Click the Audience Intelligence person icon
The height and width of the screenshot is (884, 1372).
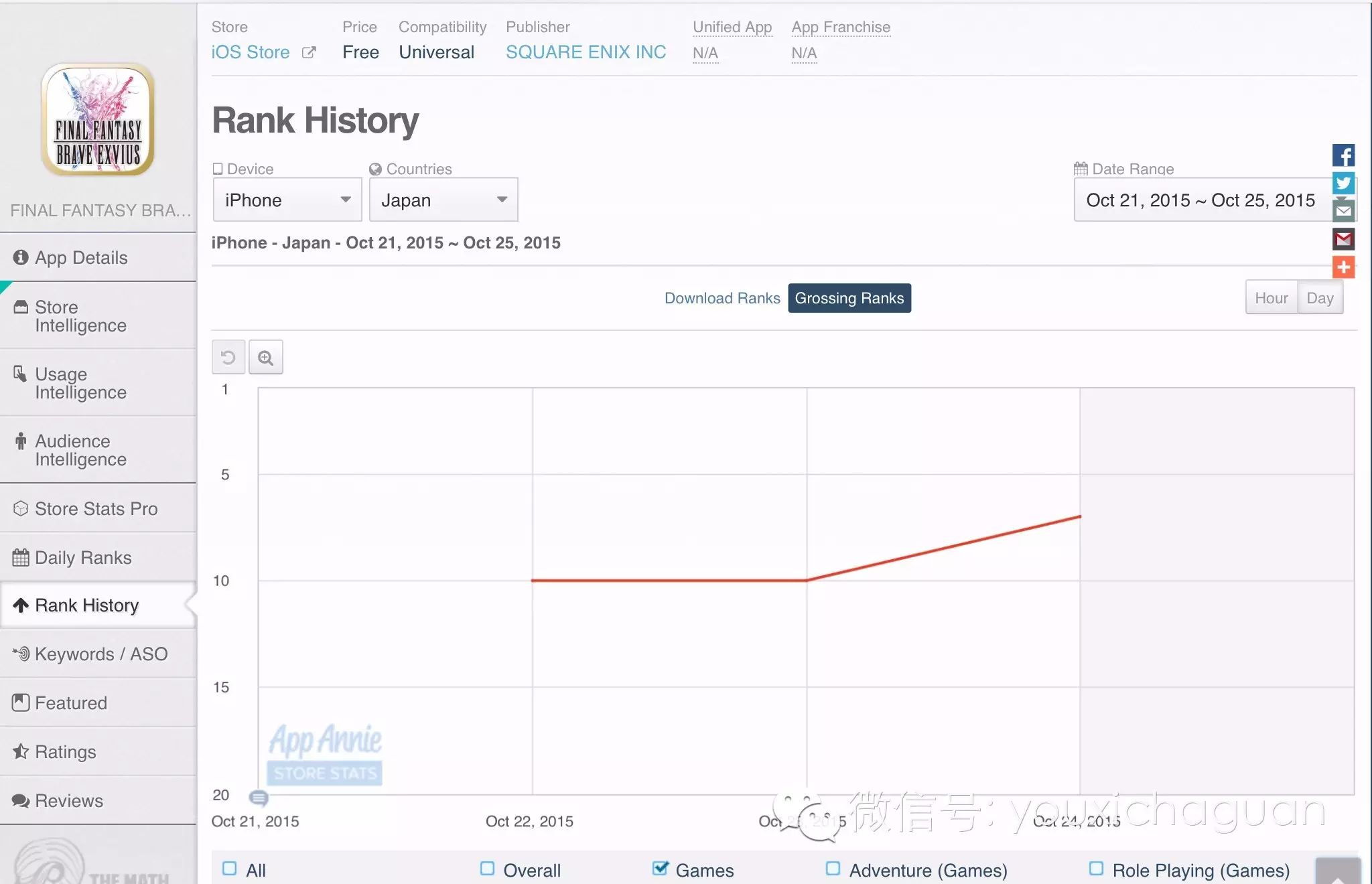click(x=21, y=441)
